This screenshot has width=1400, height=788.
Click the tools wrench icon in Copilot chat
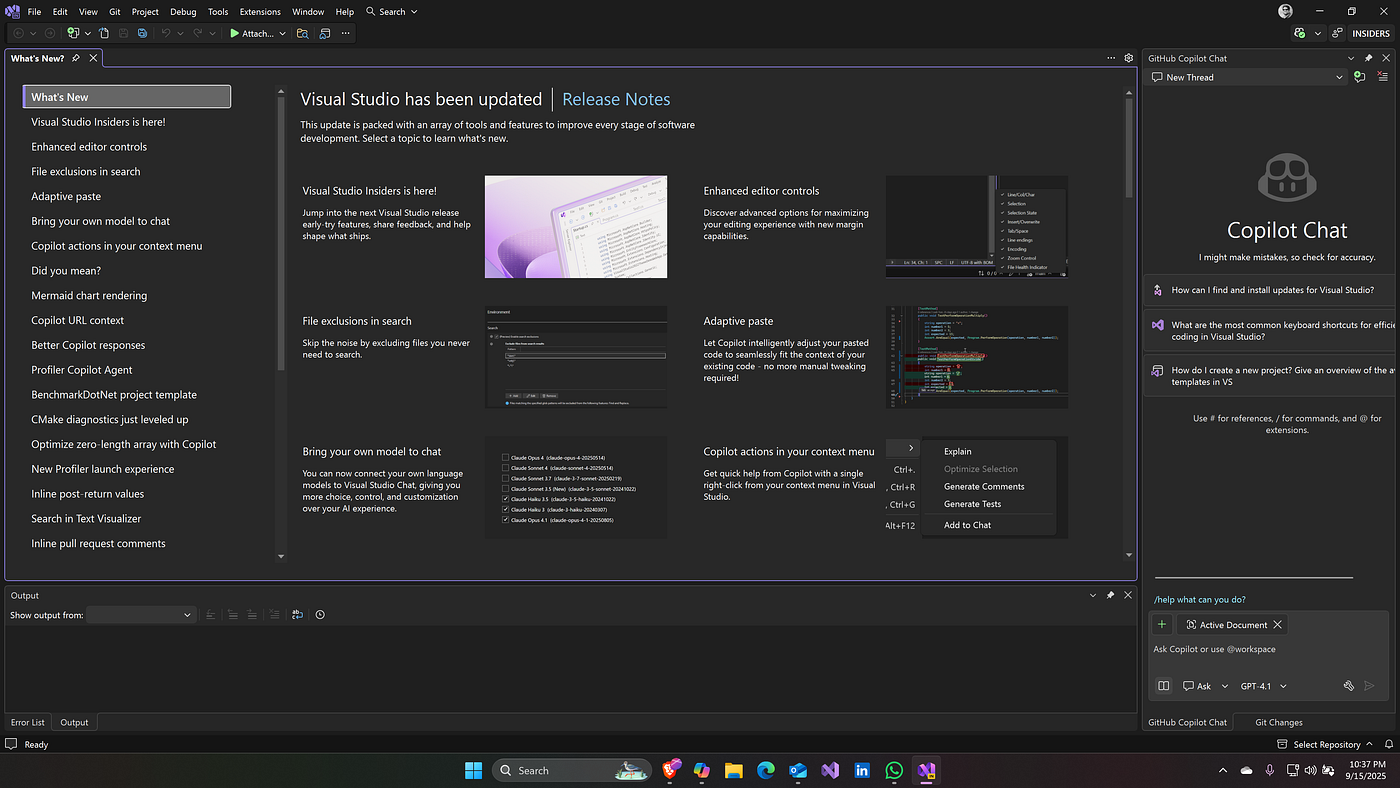click(1348, 686)
